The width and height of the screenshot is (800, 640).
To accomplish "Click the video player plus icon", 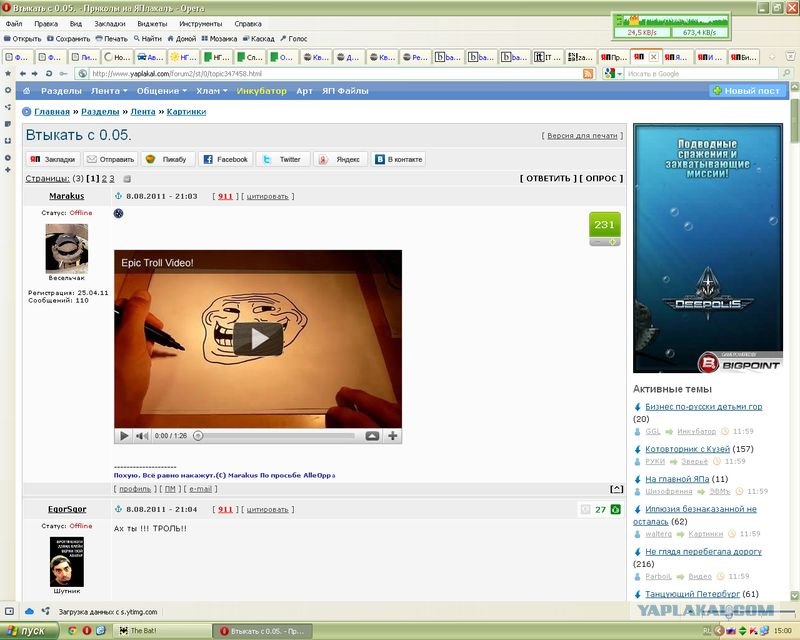I will pos(392,436).
